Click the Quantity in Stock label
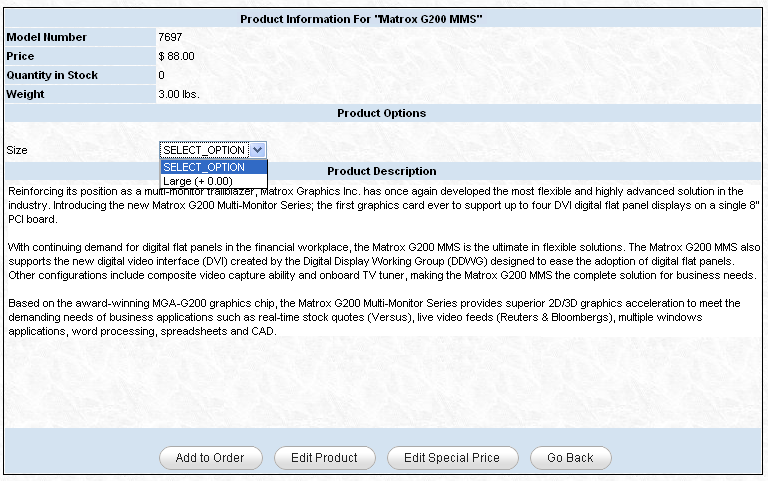This screenshot has width=768, height=481. pyautogui.click(x=52, y=75)
